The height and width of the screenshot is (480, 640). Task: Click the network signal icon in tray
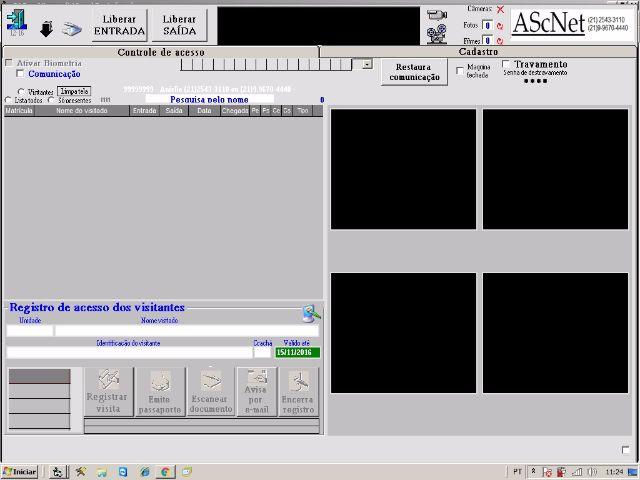pyautogui.click(x=578, y=472)
